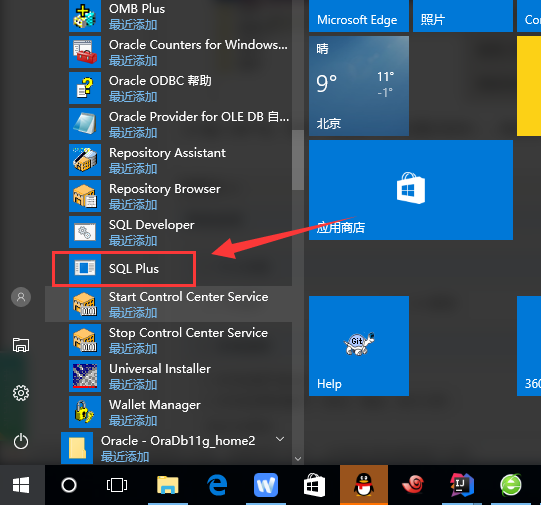Select 'Stop Control Center Service' label

tap(188, 333)
